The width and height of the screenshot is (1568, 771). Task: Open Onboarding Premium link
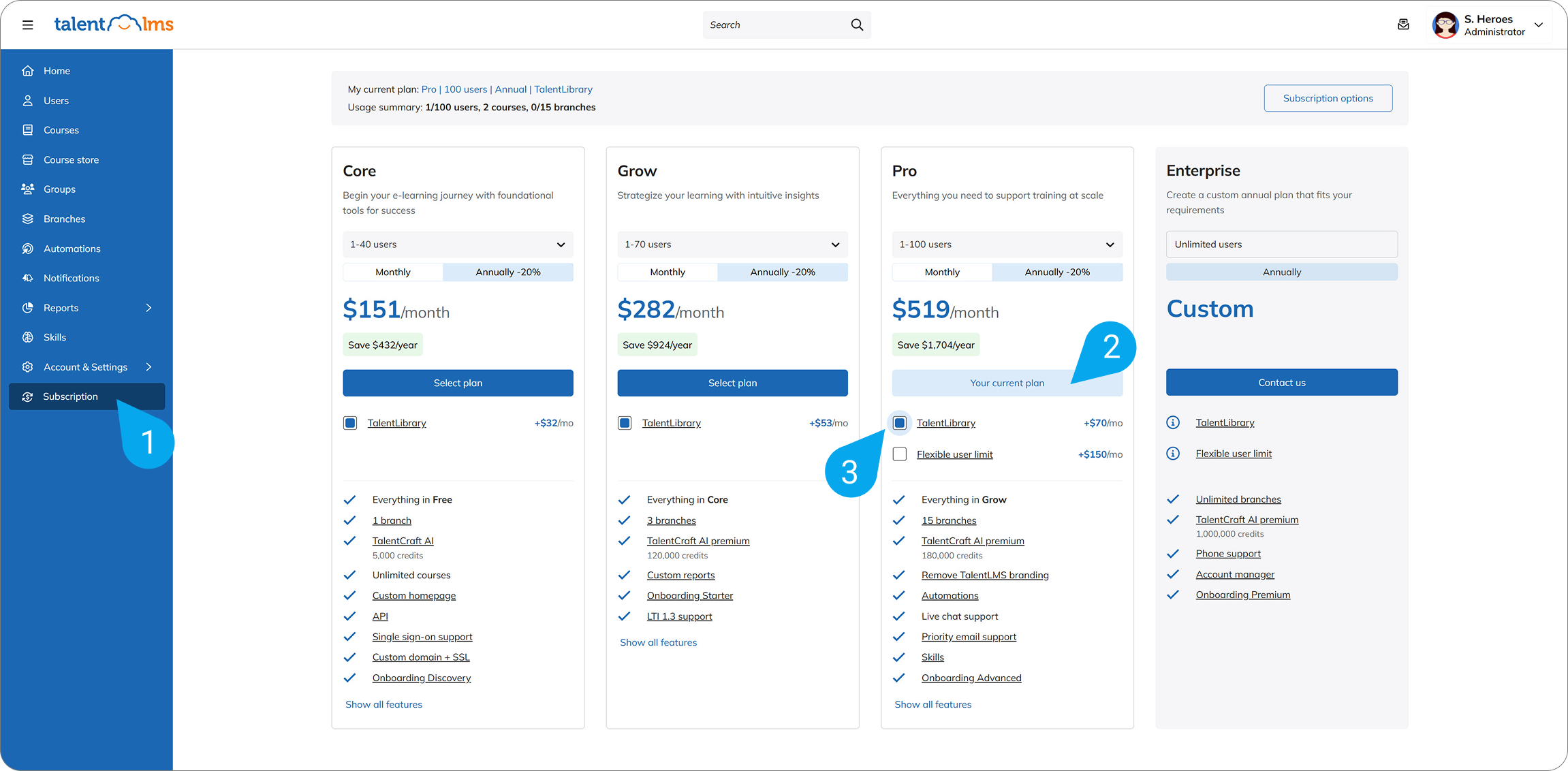[x=1243, y=595]
